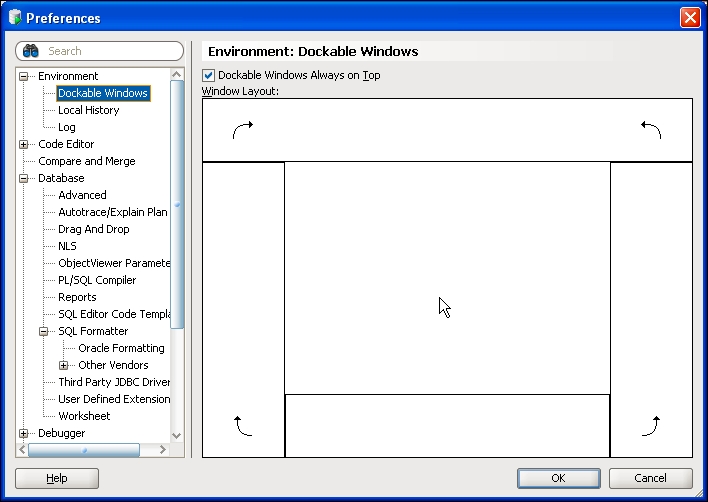708x502 pixels.
Task: Click the right docking area in layout
Action: coord(652,310)
